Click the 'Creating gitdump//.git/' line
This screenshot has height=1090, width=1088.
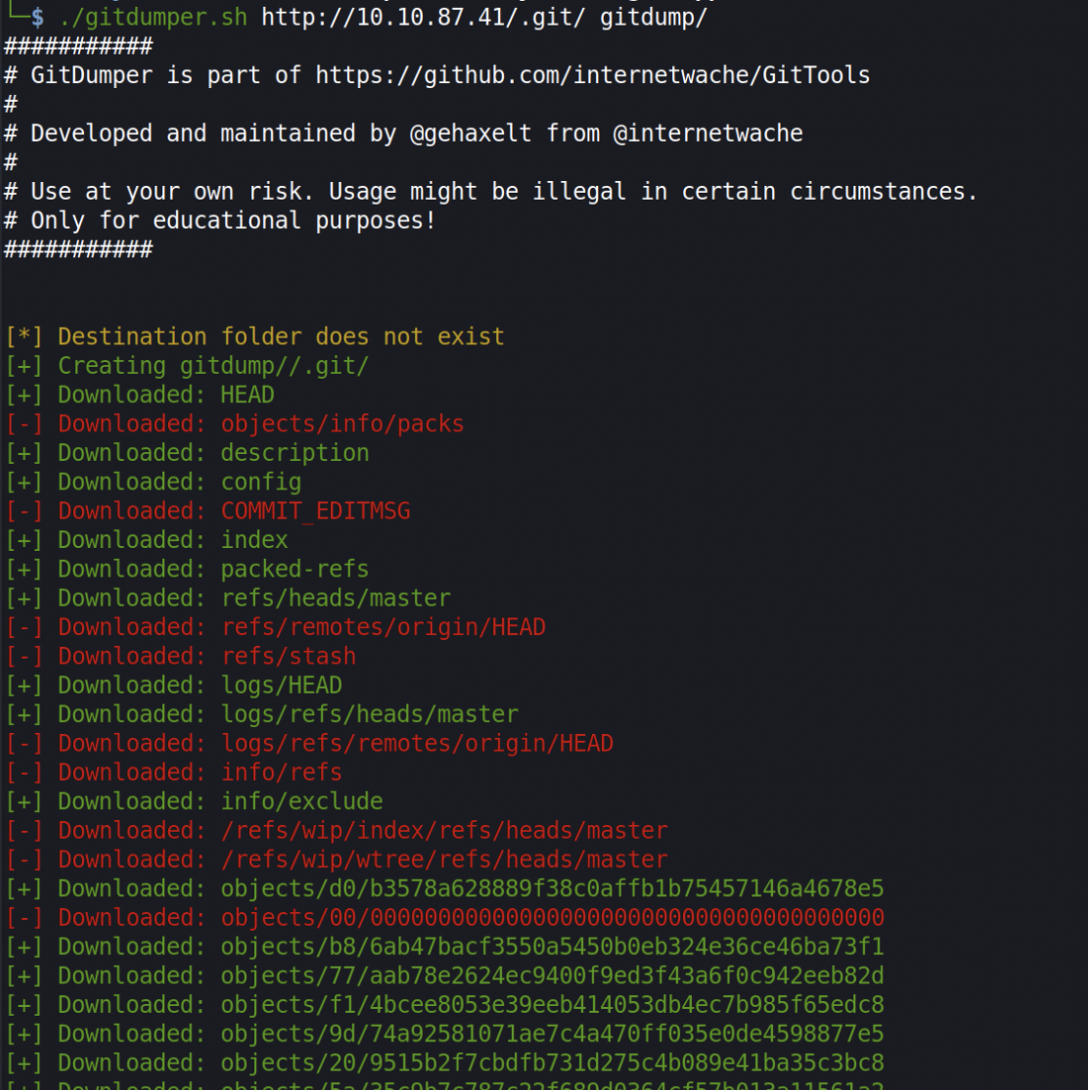point(187,366)
